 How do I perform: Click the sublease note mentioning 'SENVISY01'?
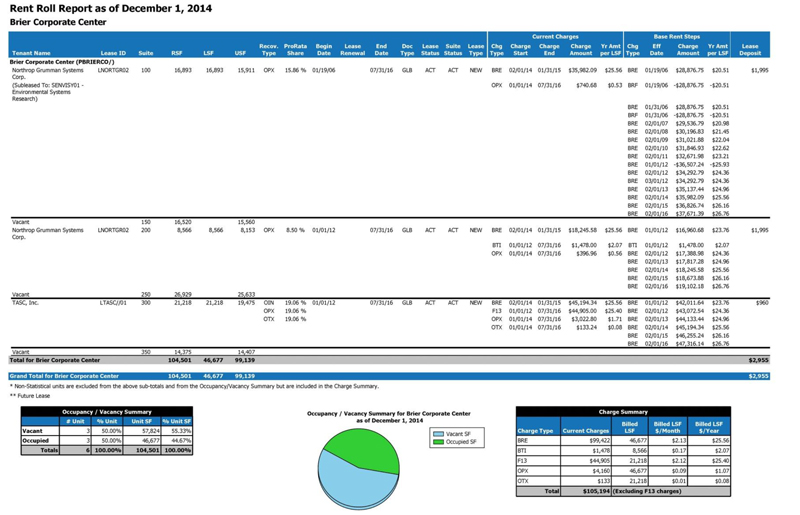[x=47, y=92]
